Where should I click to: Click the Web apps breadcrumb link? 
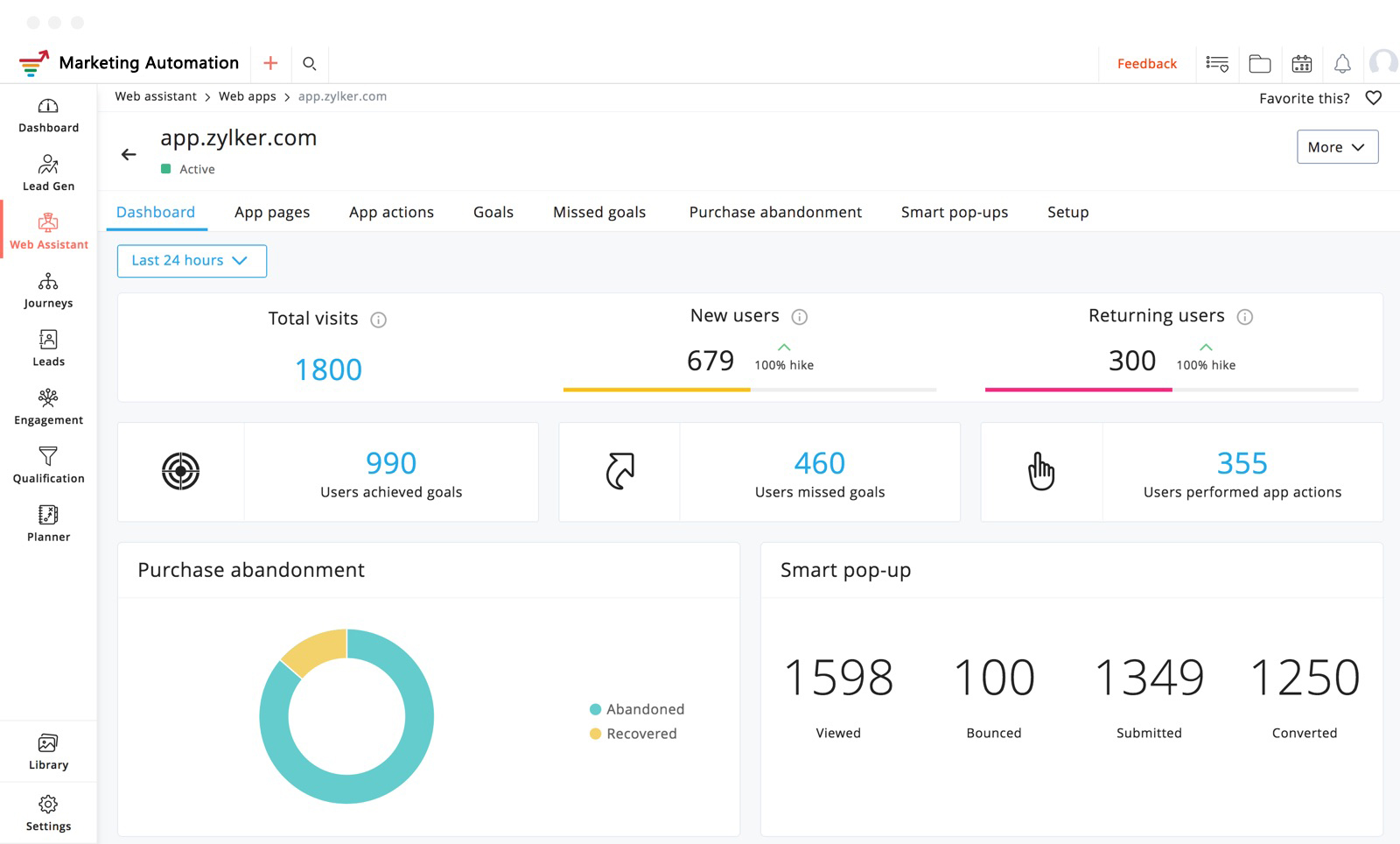pos(247,96)
